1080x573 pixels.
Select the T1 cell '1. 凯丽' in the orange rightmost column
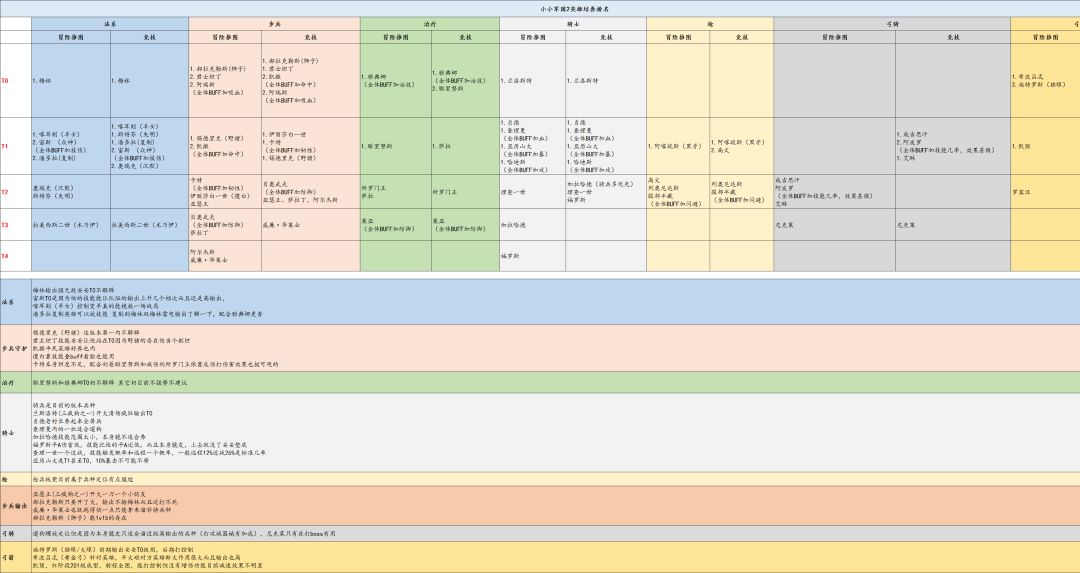tap(1045, 146)
